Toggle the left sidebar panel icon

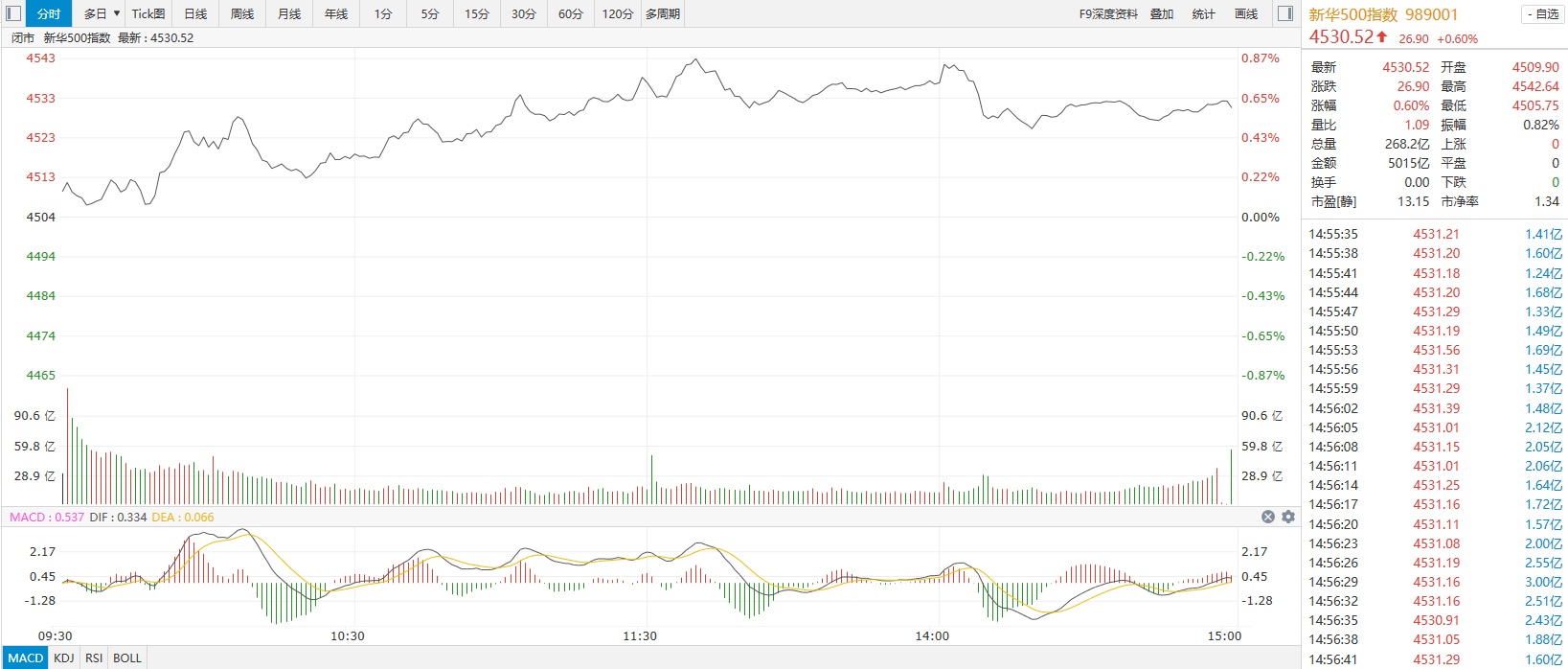tap(13, 13)
